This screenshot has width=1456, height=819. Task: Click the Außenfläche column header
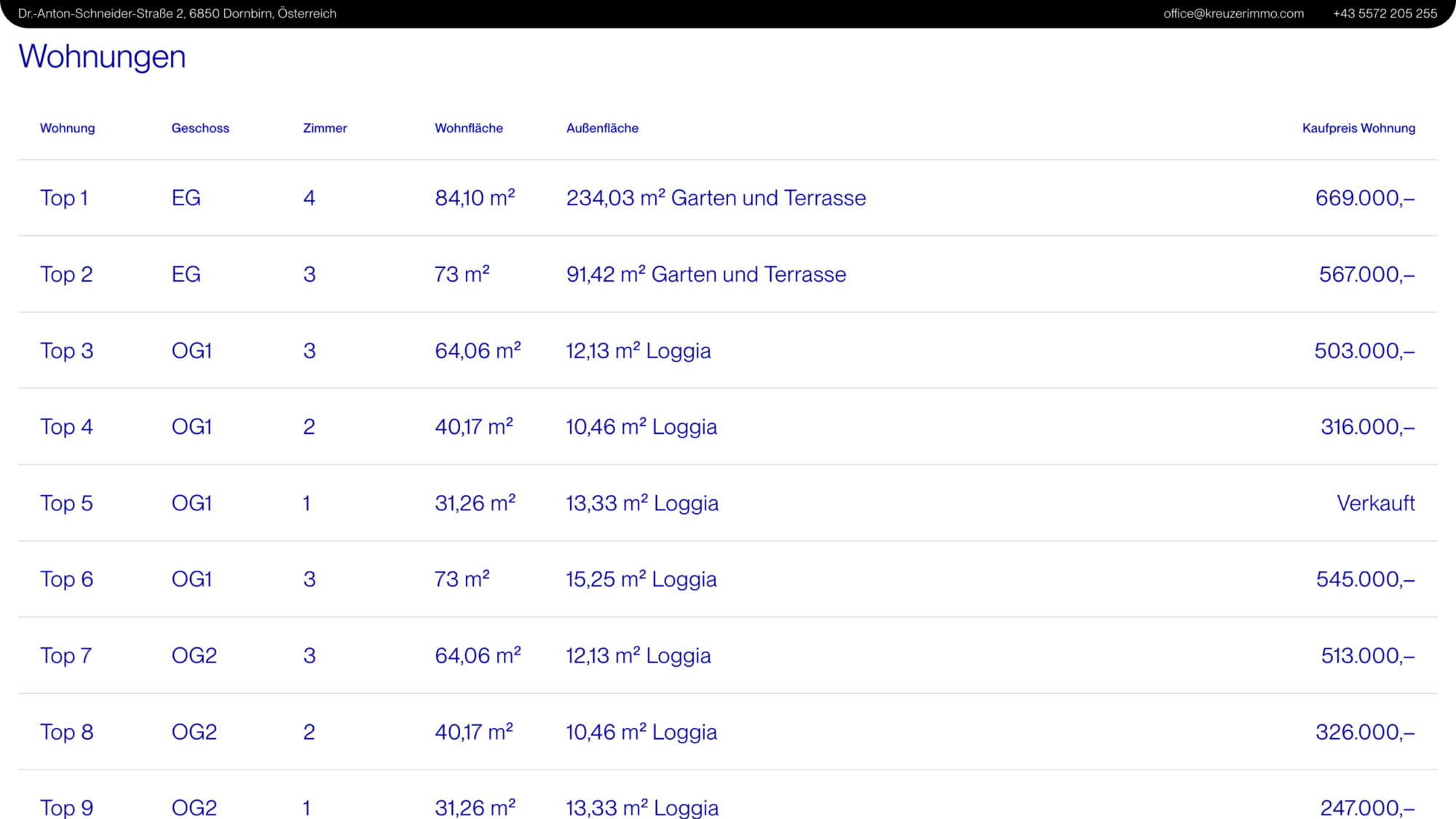(602, 128)
